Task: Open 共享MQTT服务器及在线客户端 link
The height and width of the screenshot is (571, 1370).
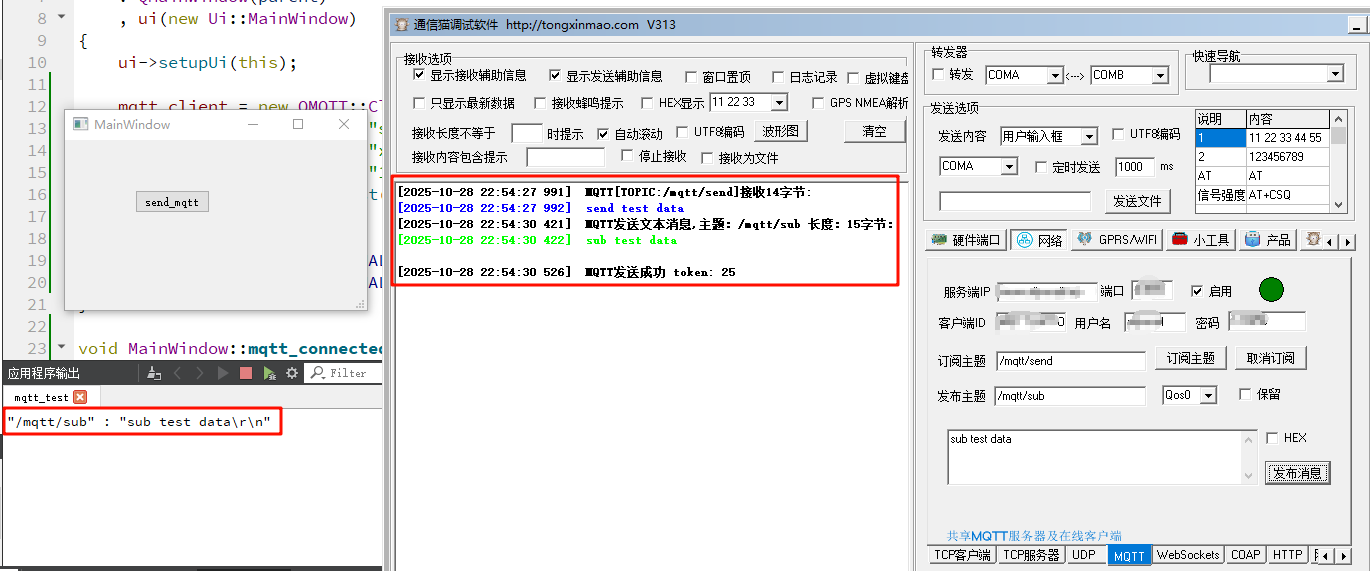Action: (1034, 536)
